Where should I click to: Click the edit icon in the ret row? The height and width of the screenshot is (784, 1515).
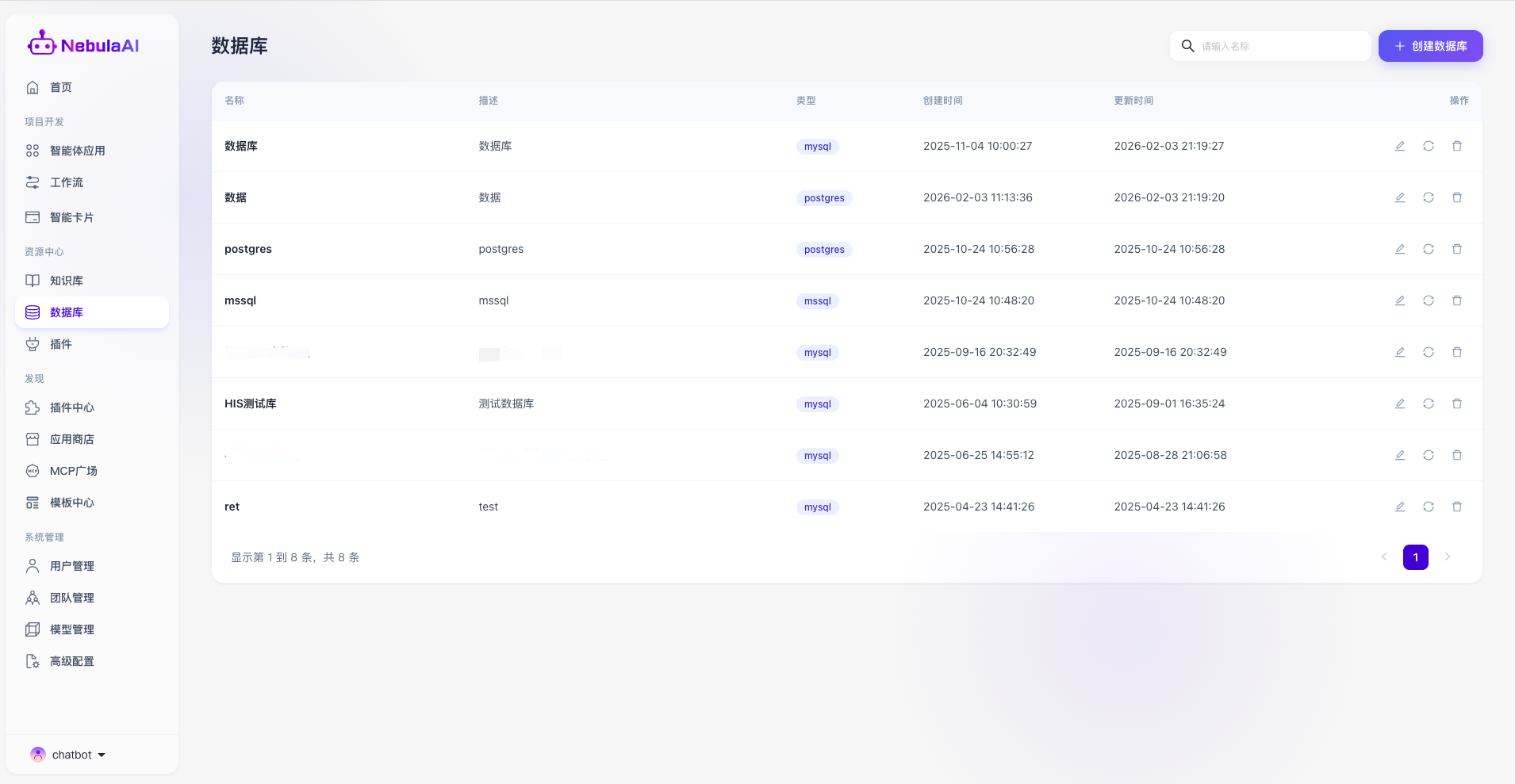[1400, 507]
